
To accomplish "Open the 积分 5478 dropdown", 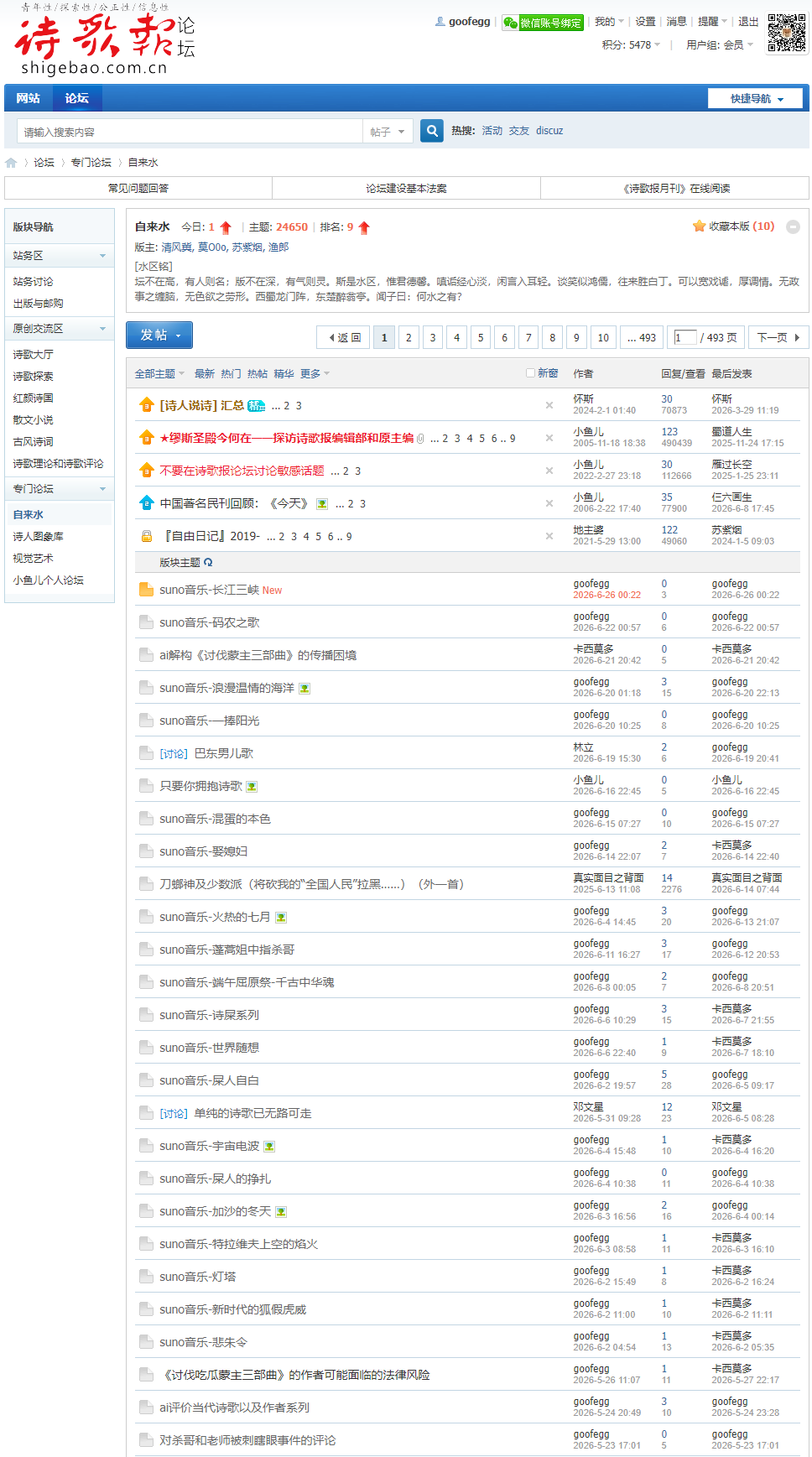I will pos(631,45).
